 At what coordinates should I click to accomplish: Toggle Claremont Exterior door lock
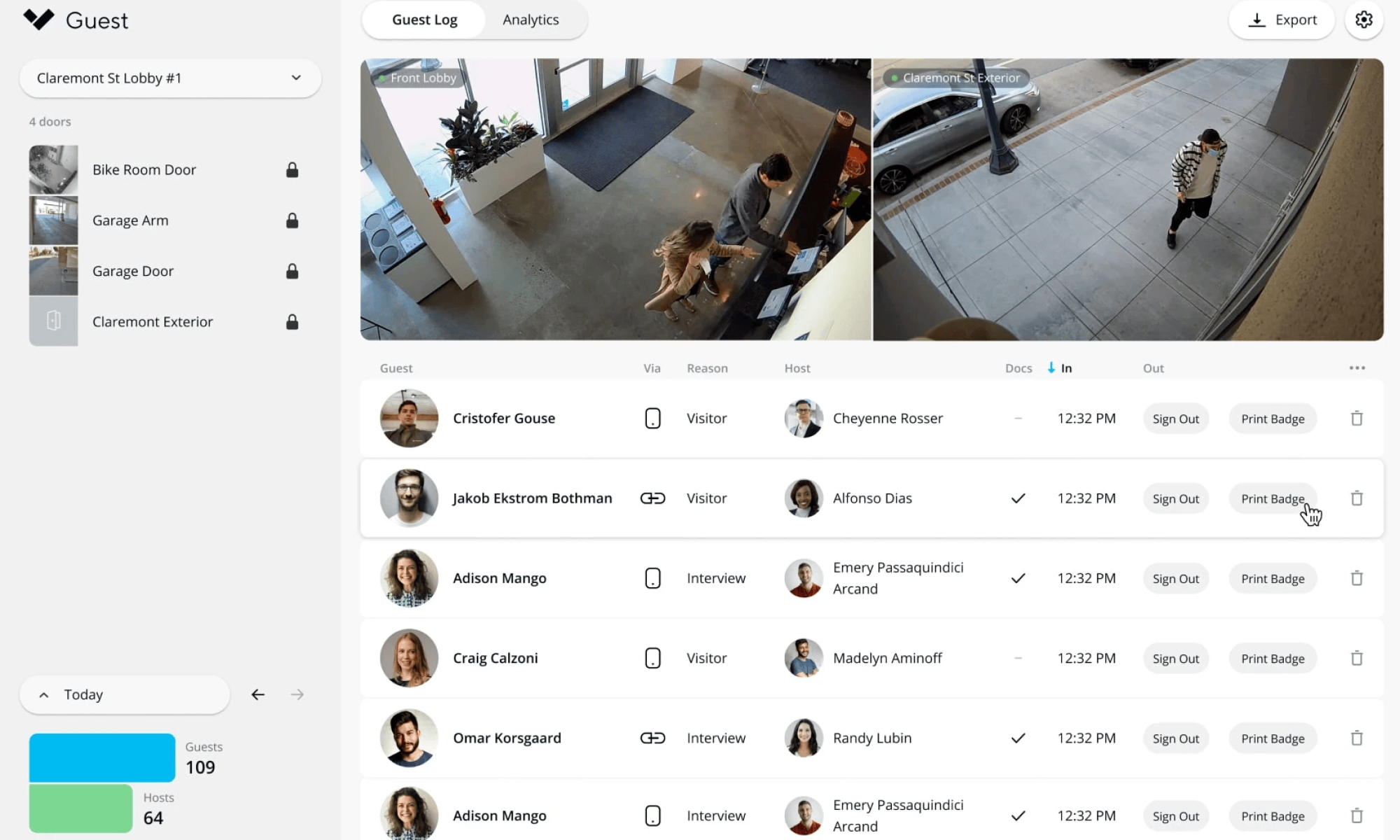pos(292,322)
